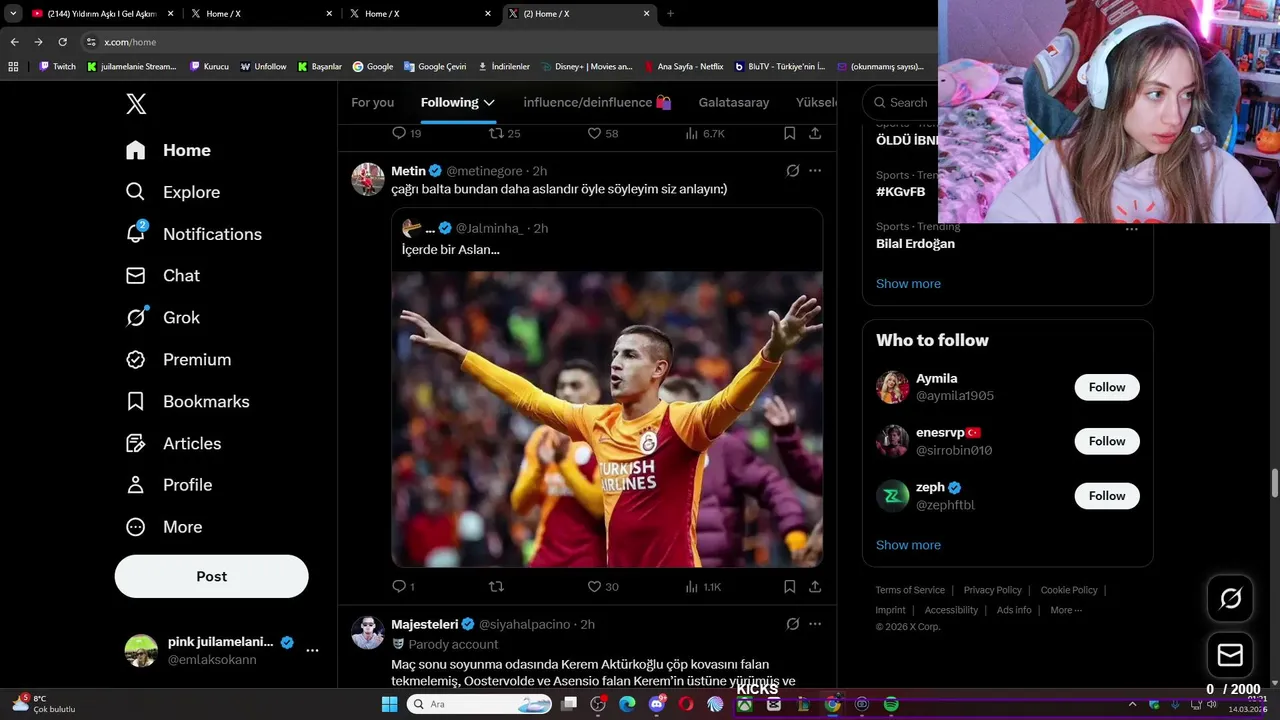1280x720 pixels.
Task: Ask Grok about Majesteleri's post
Action: [793, 624]
